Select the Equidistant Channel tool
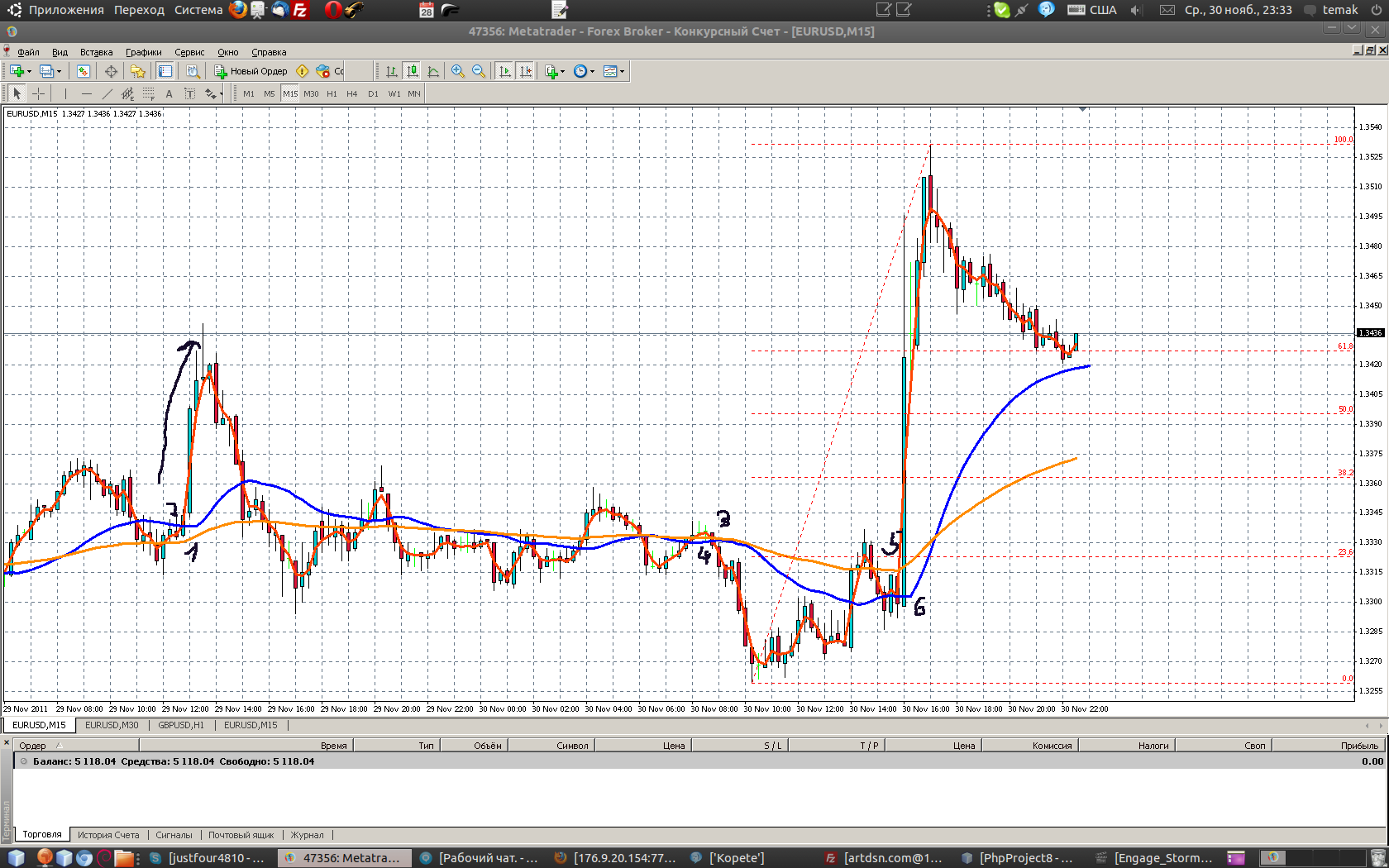 127,93
